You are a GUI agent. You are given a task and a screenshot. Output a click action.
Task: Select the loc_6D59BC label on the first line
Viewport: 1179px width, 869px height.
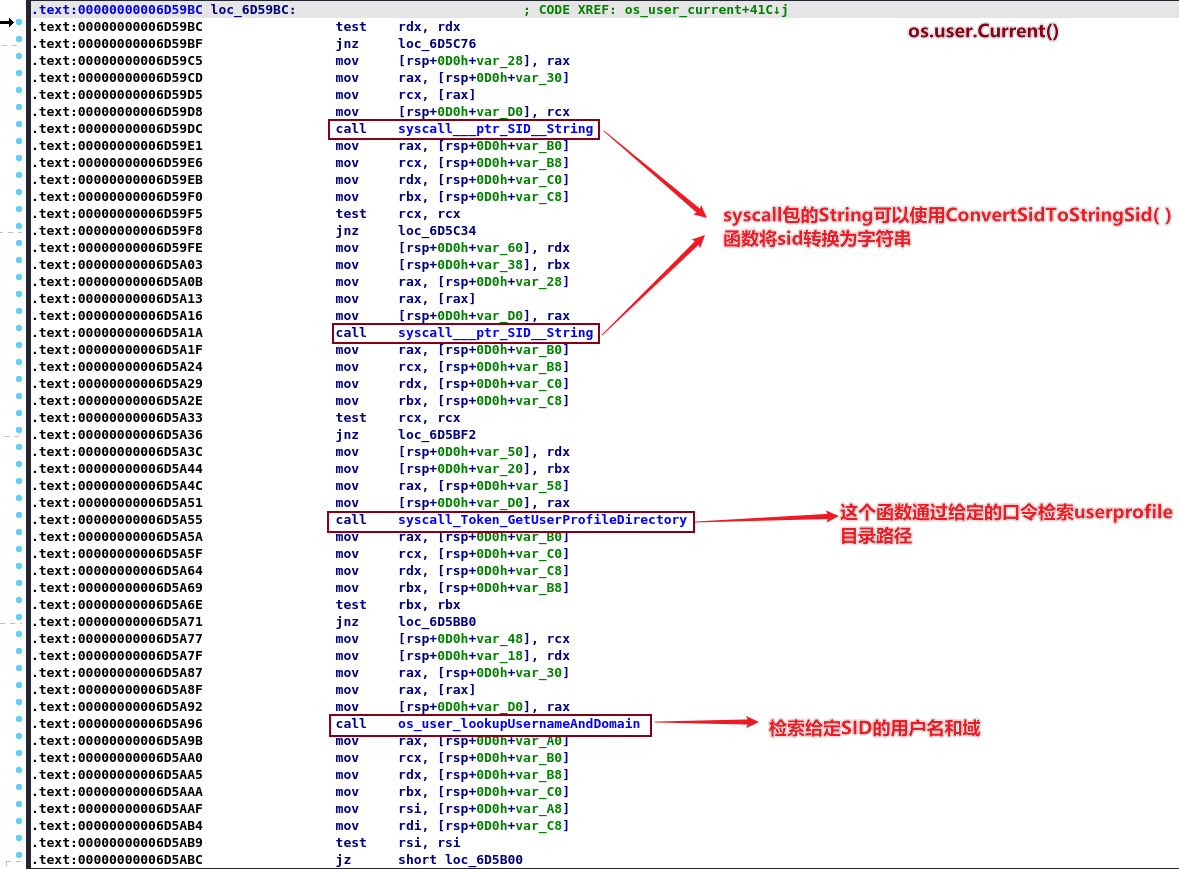[253, 10]
